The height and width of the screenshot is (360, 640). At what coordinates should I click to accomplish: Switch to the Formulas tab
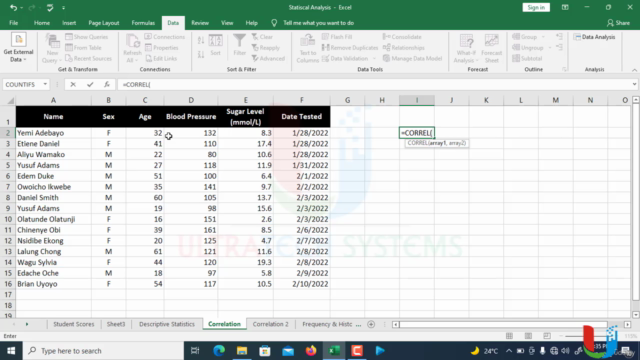click(143, 23)
